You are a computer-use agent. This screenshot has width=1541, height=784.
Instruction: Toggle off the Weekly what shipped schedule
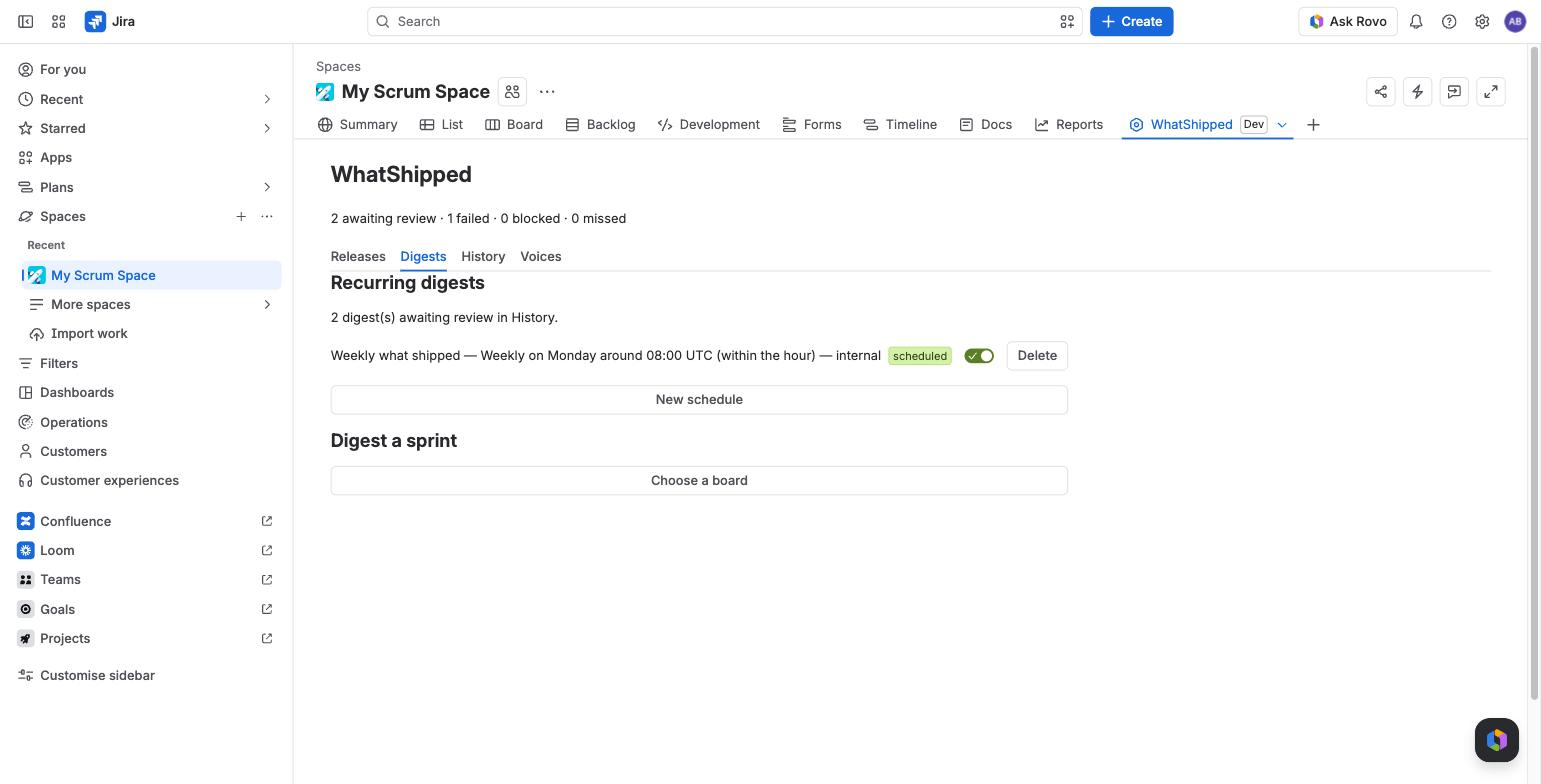coord(979,355)
